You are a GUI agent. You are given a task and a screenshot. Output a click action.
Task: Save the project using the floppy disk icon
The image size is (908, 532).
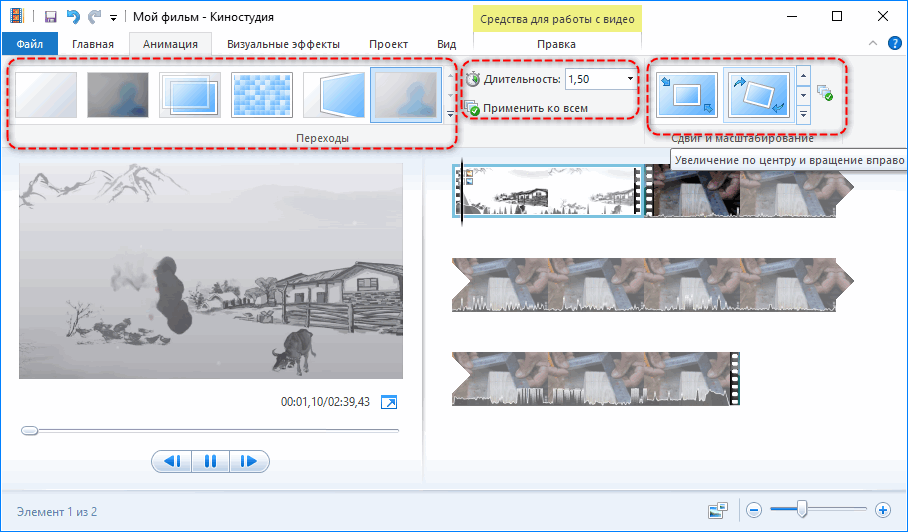50,17
